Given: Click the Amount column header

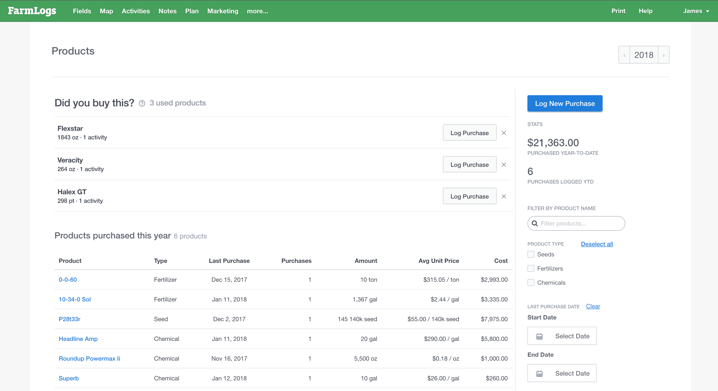Looking at the screenshot, I should tap(366, 261).
